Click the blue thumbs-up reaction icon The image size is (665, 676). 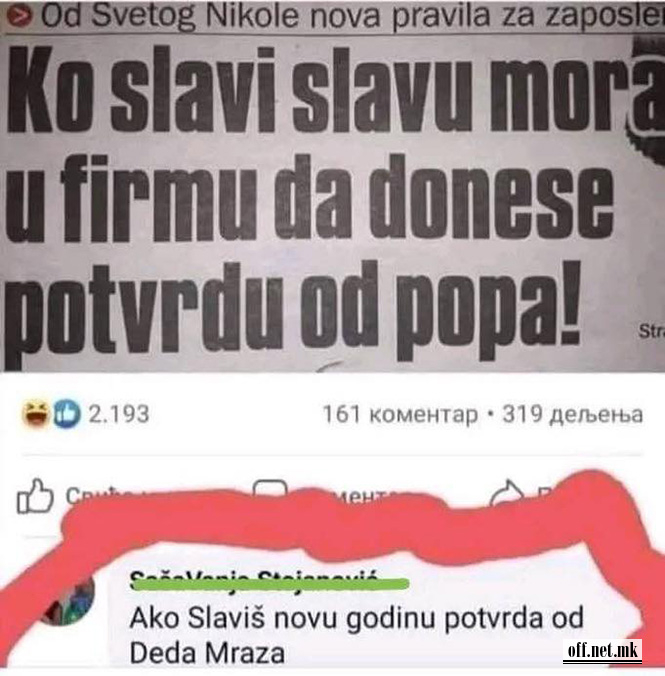point(66,414)
